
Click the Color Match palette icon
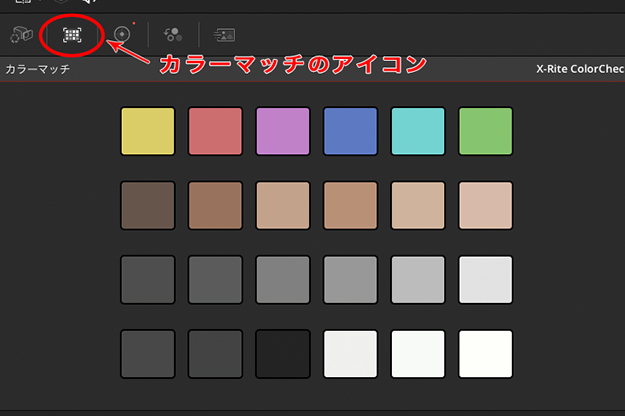(x=71, y=34)
